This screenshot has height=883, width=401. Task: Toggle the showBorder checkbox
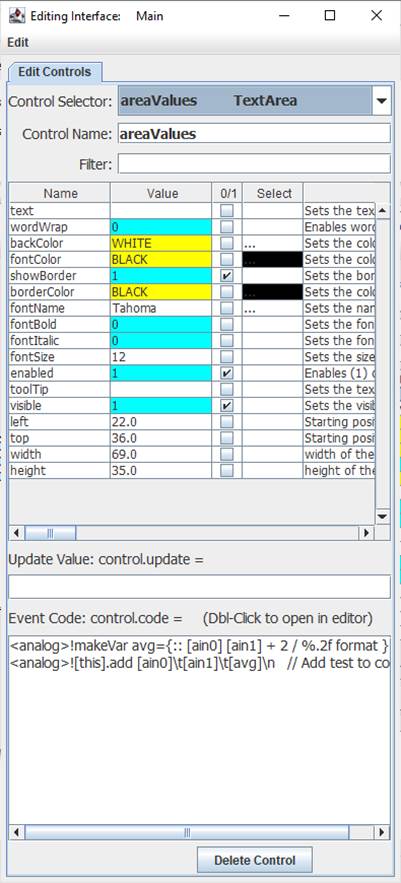click(x=226, y=277)
